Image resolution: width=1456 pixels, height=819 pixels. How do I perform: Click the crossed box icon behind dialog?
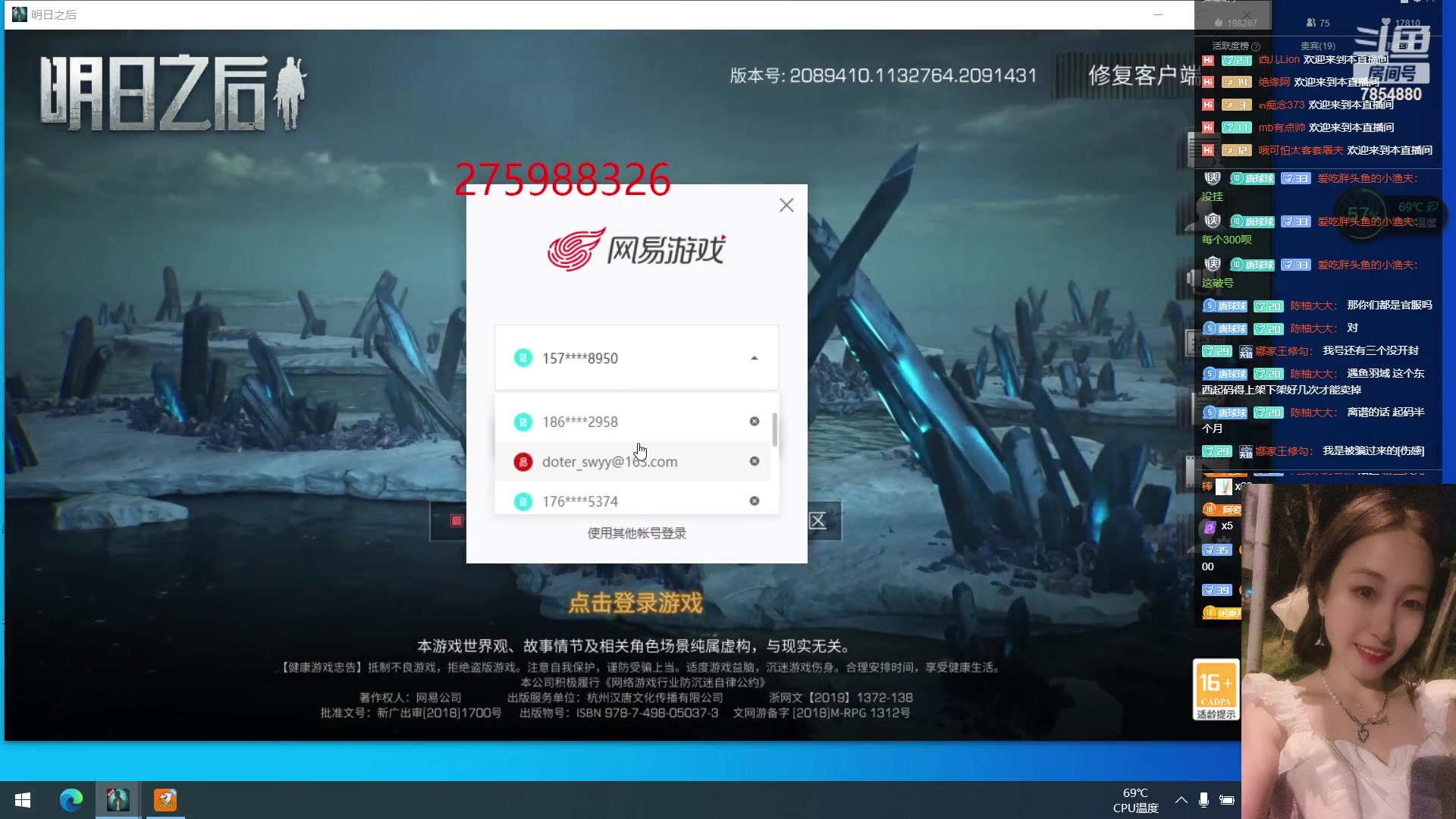coord(817,521)
